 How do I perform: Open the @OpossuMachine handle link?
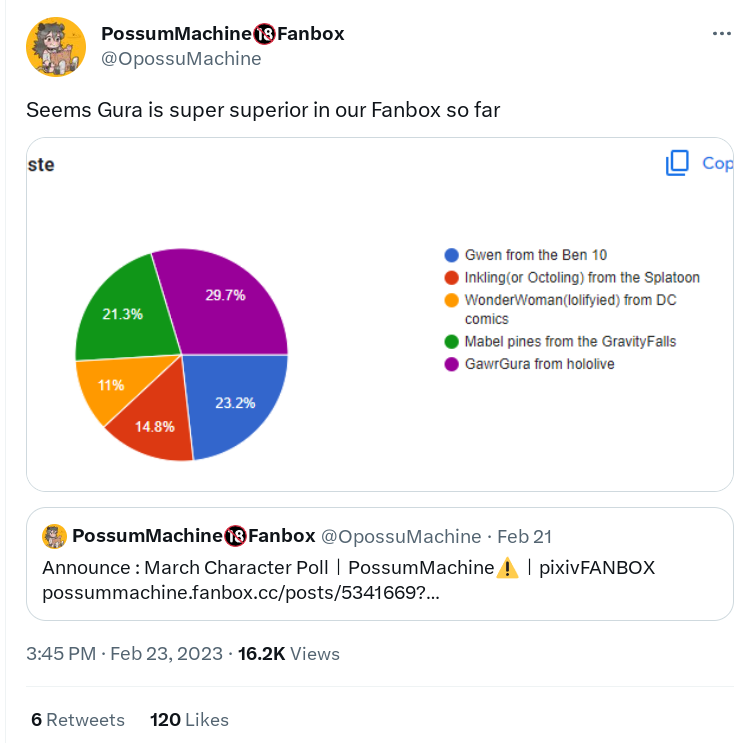[x=181, y=59]
